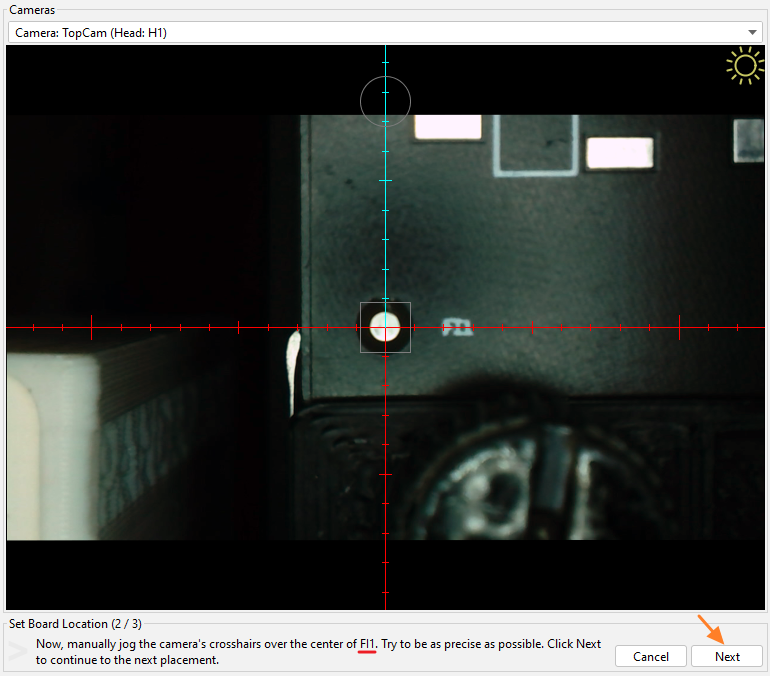Click the Cameras panel heading
The width and height of the screenshot is (770, 676).
pos(32,9)
